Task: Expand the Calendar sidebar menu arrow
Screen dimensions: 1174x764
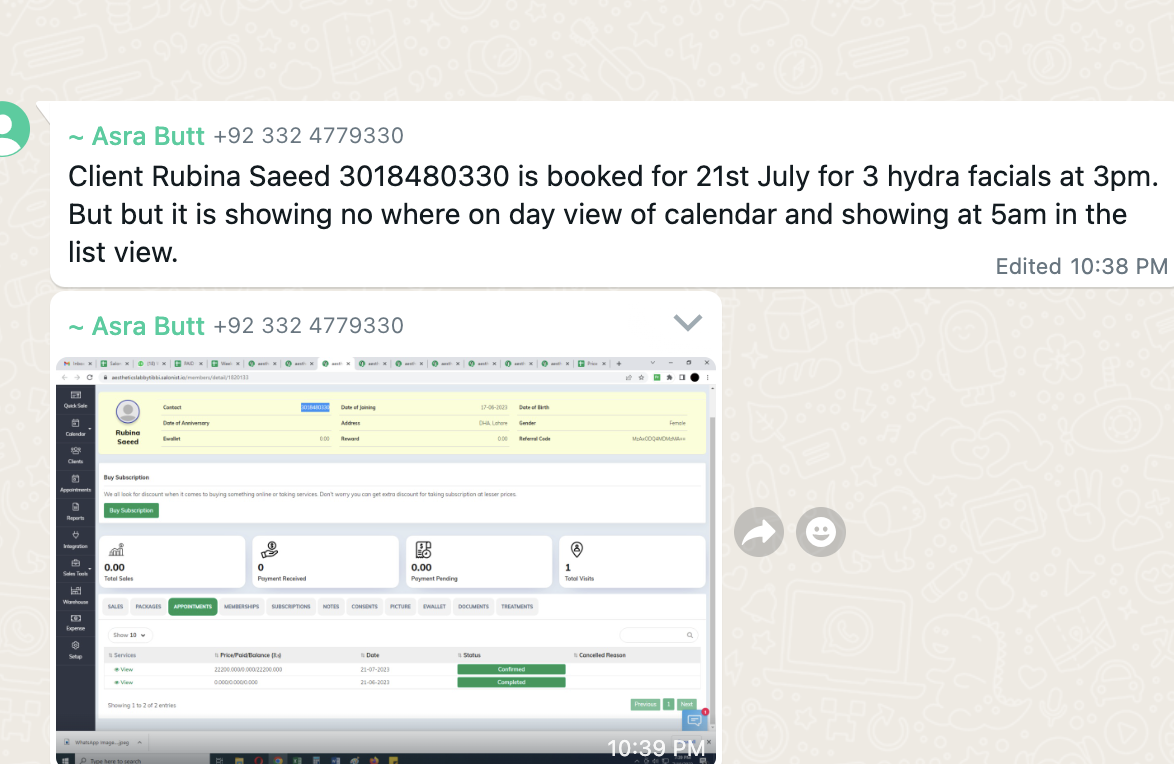Action: click(90, 429)
